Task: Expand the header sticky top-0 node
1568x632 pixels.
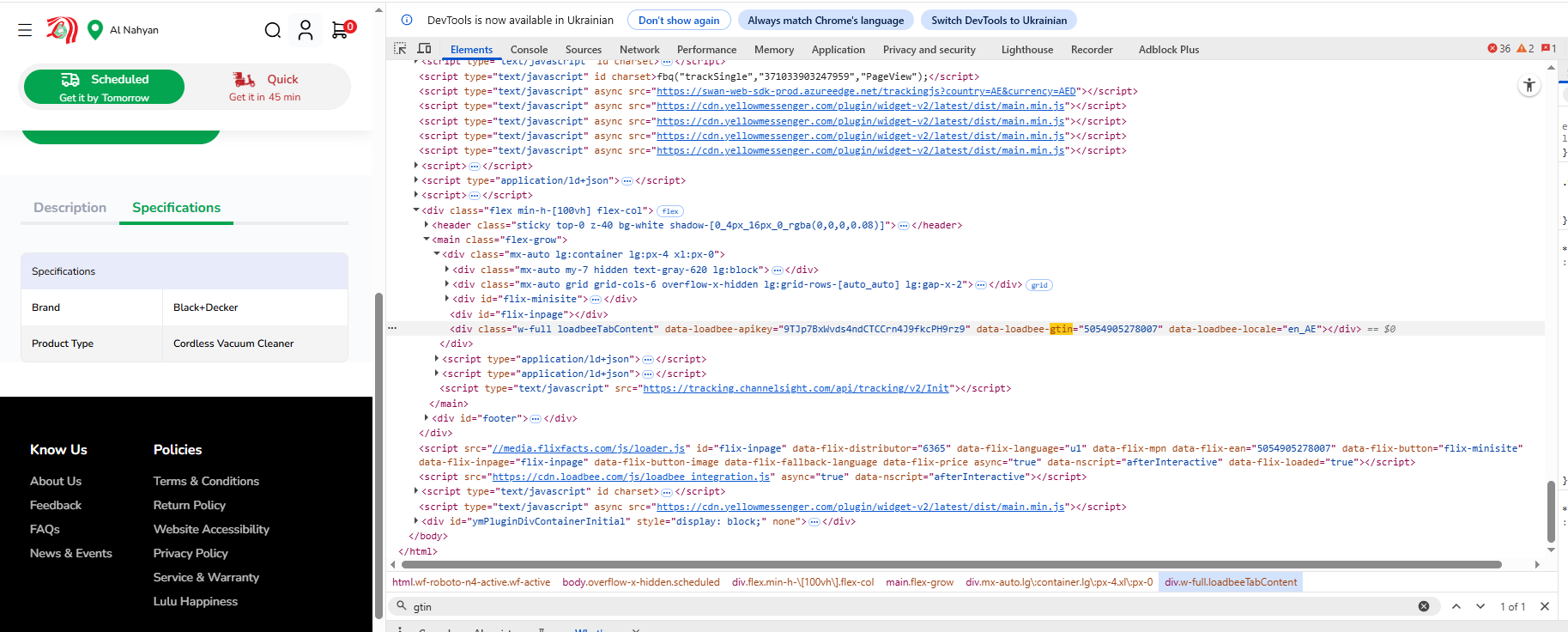Action: click(427, 225)
